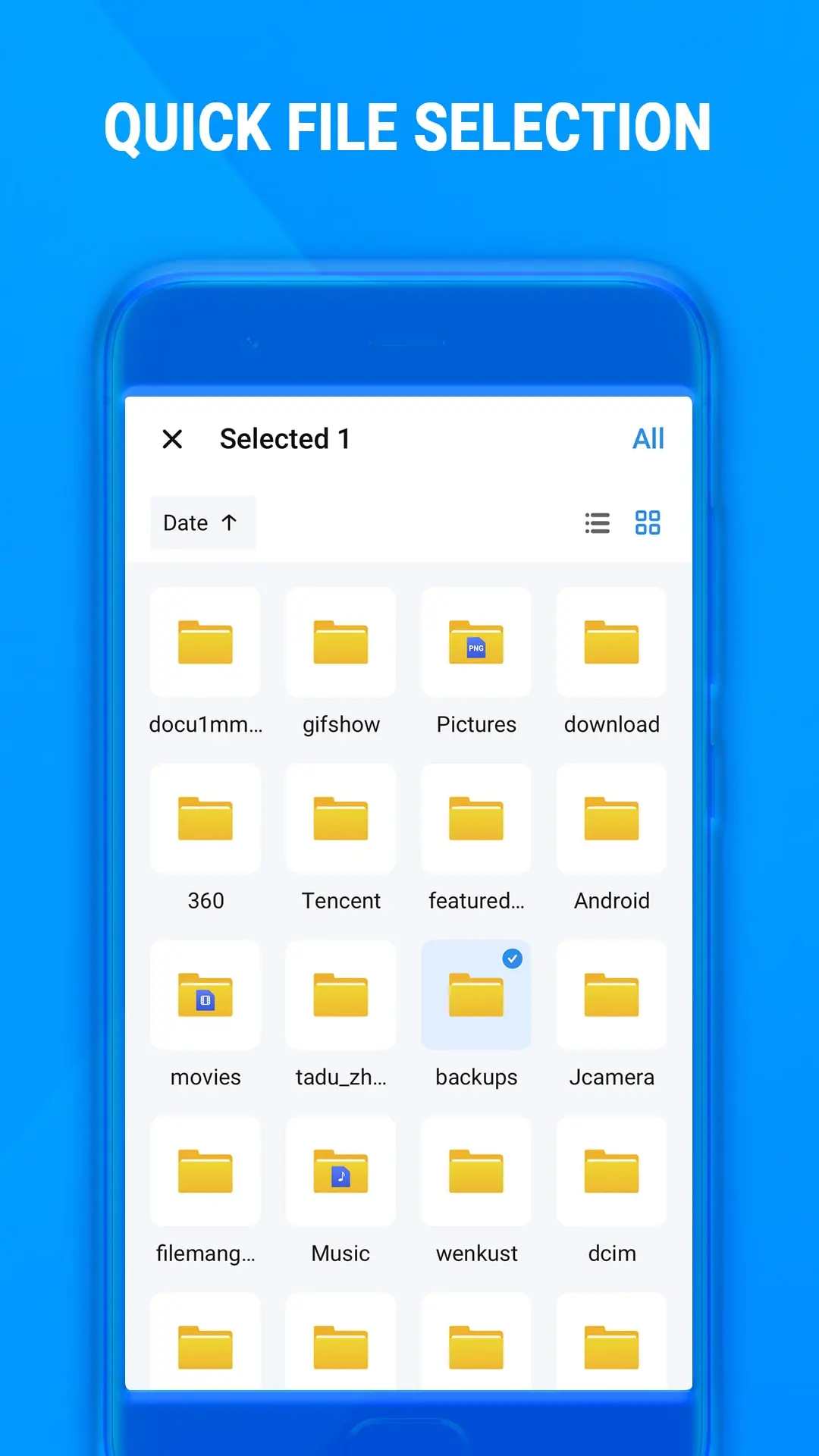Switch to list view layout
The width and height of the screenshot is (819, 1456).
point(598,522)
